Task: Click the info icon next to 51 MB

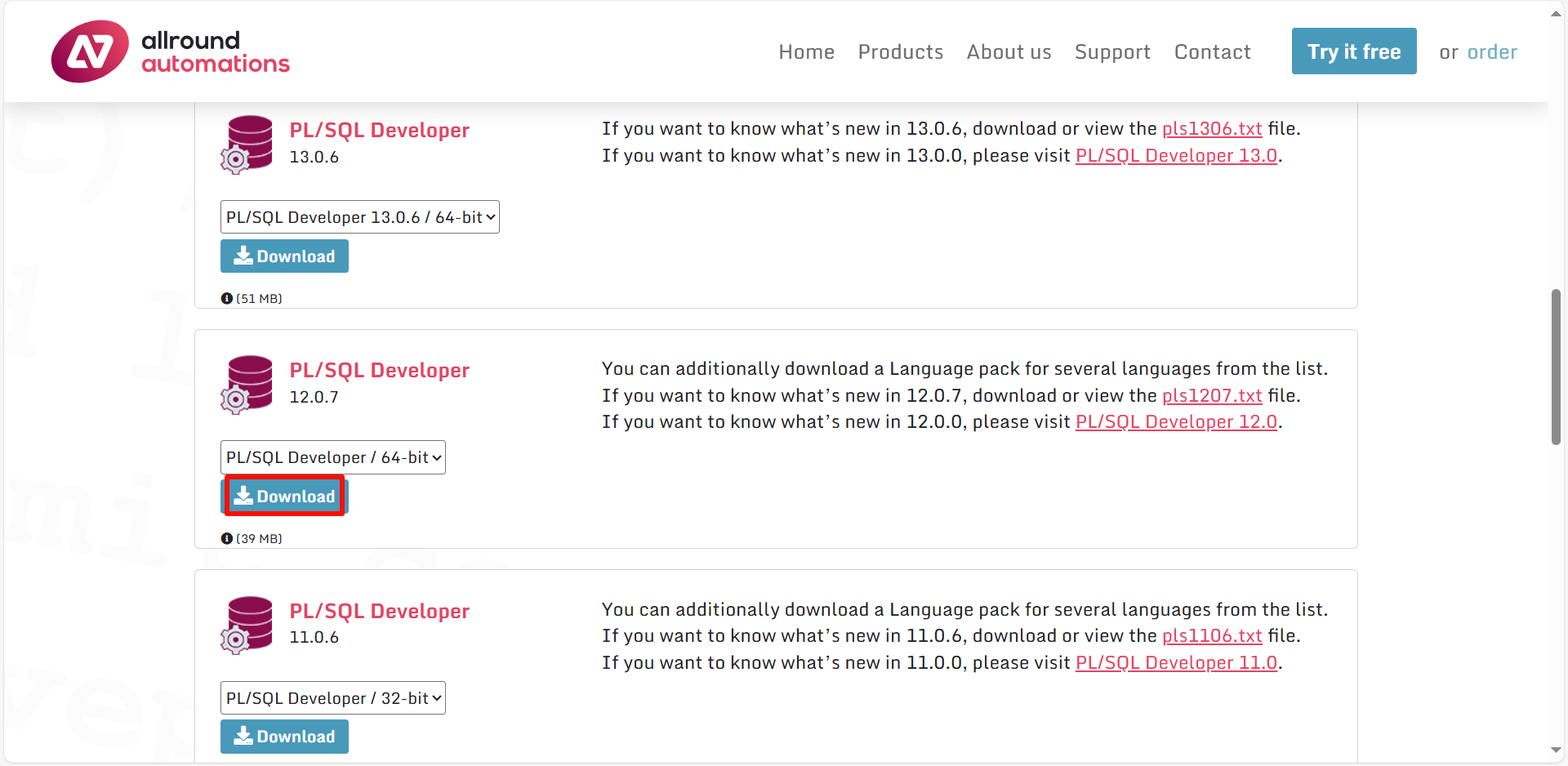Action: point(227,299)
